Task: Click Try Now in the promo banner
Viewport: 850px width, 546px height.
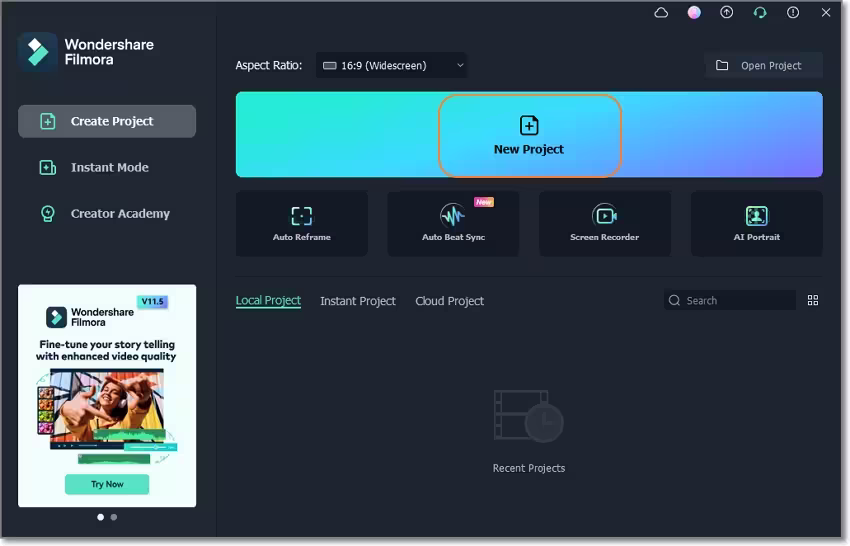Action: (x=107, y=484)
